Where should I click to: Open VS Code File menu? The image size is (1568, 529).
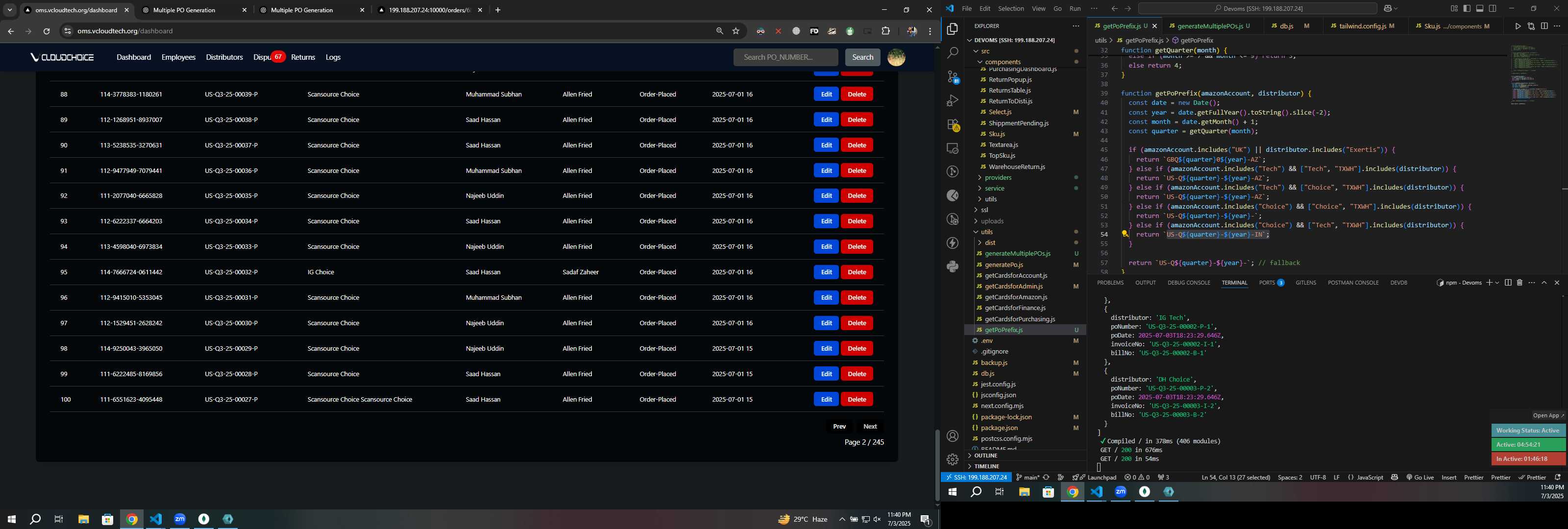967,8
